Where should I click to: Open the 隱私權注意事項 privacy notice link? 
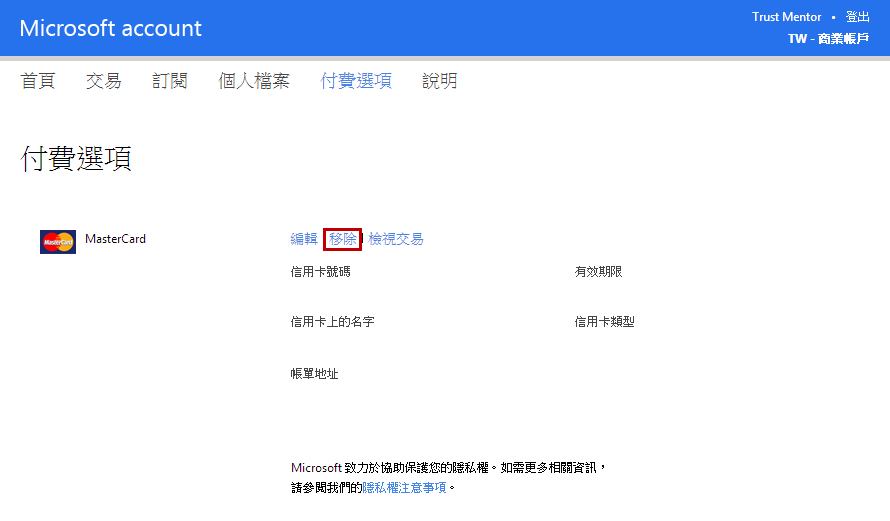click(404, 488)
